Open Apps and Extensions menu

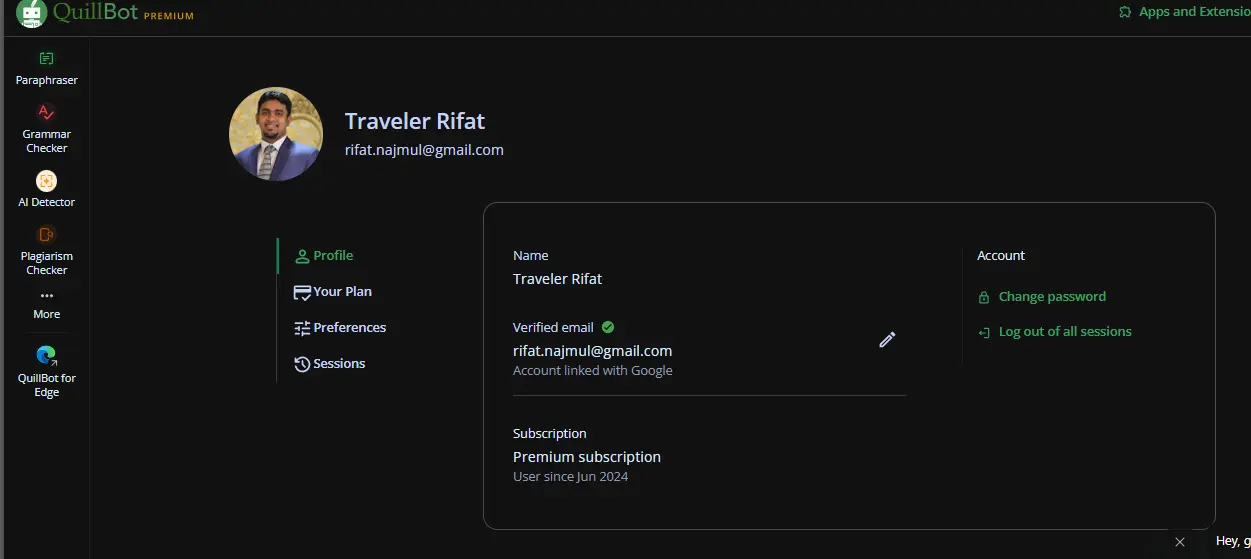[1185, 12]
